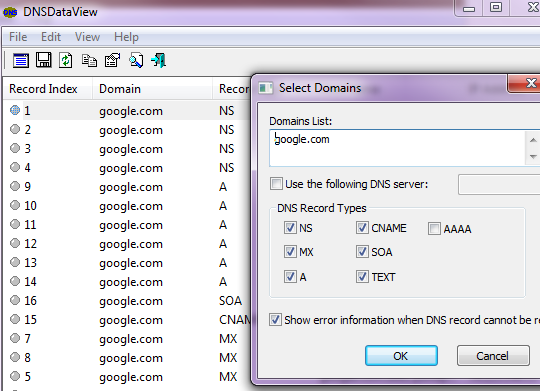The height and width of the screenshot is (391, 540).
Task: Toggle the TEXT record type checkbox
Action: click(362, 277)
